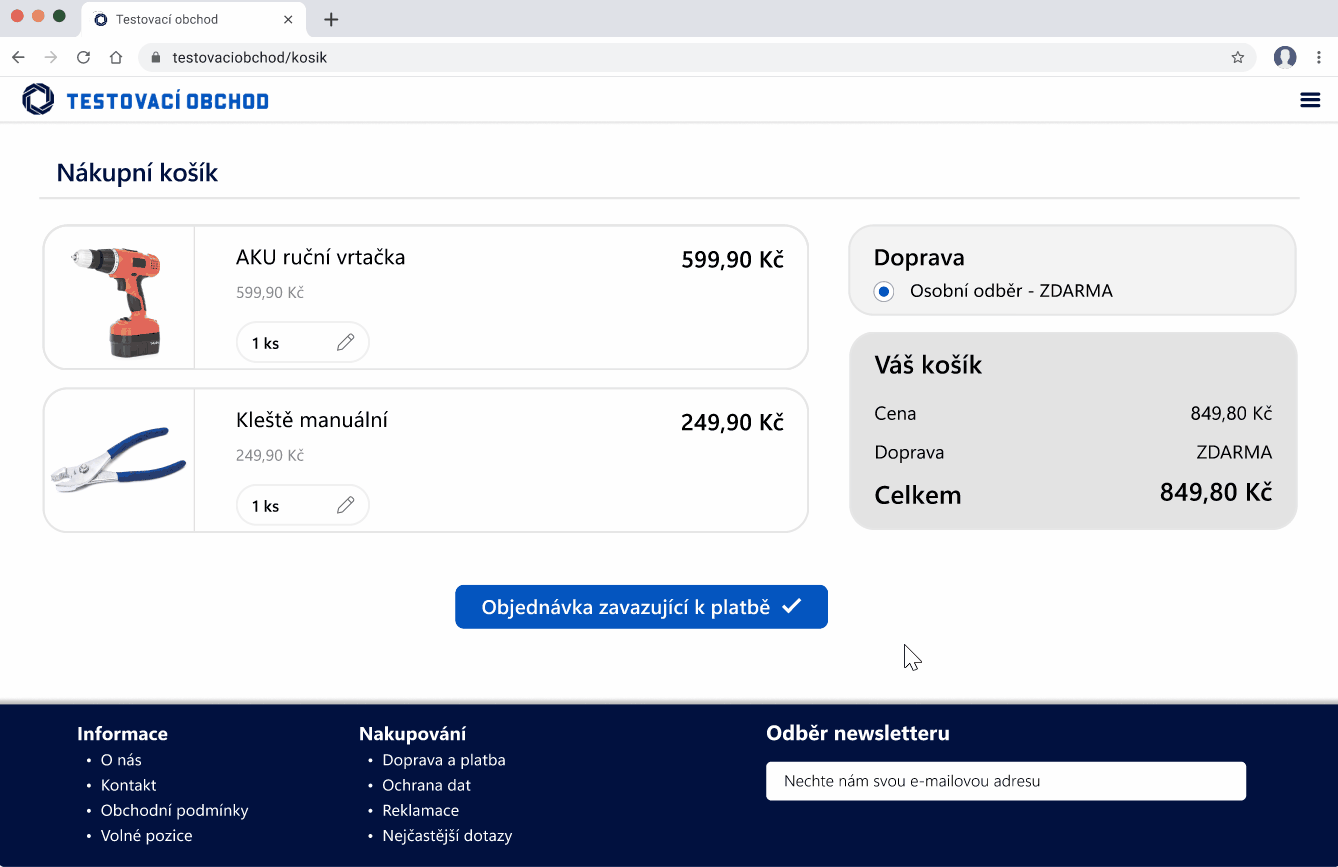Submit order via Objednávka zavazující k platbě

click(x=641, y=606)
